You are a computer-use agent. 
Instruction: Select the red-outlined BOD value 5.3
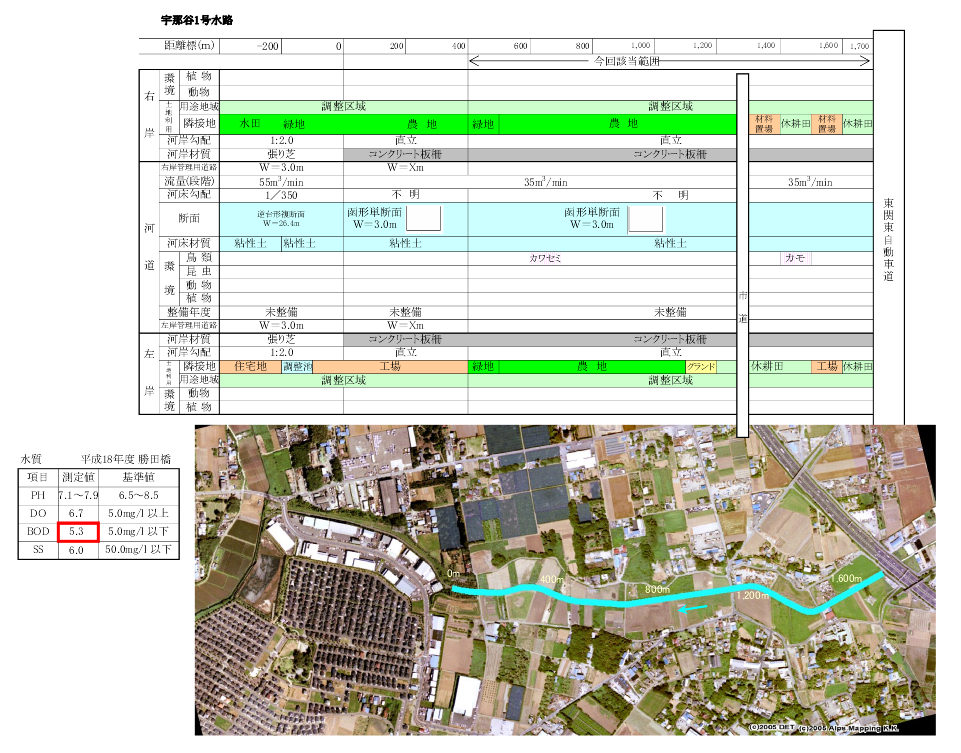click(77, 532)
